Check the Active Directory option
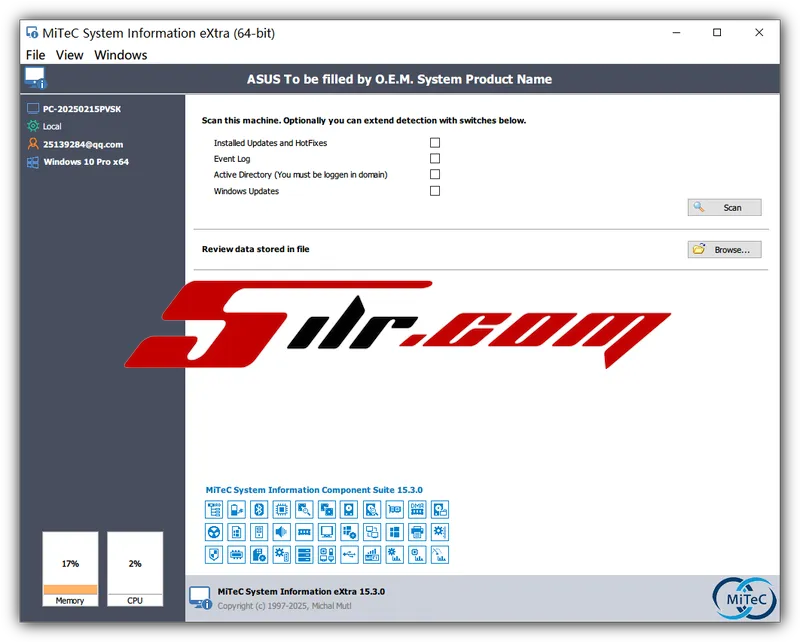The width and height of the screenshot is (800, 642). click(x=435, y=174)
